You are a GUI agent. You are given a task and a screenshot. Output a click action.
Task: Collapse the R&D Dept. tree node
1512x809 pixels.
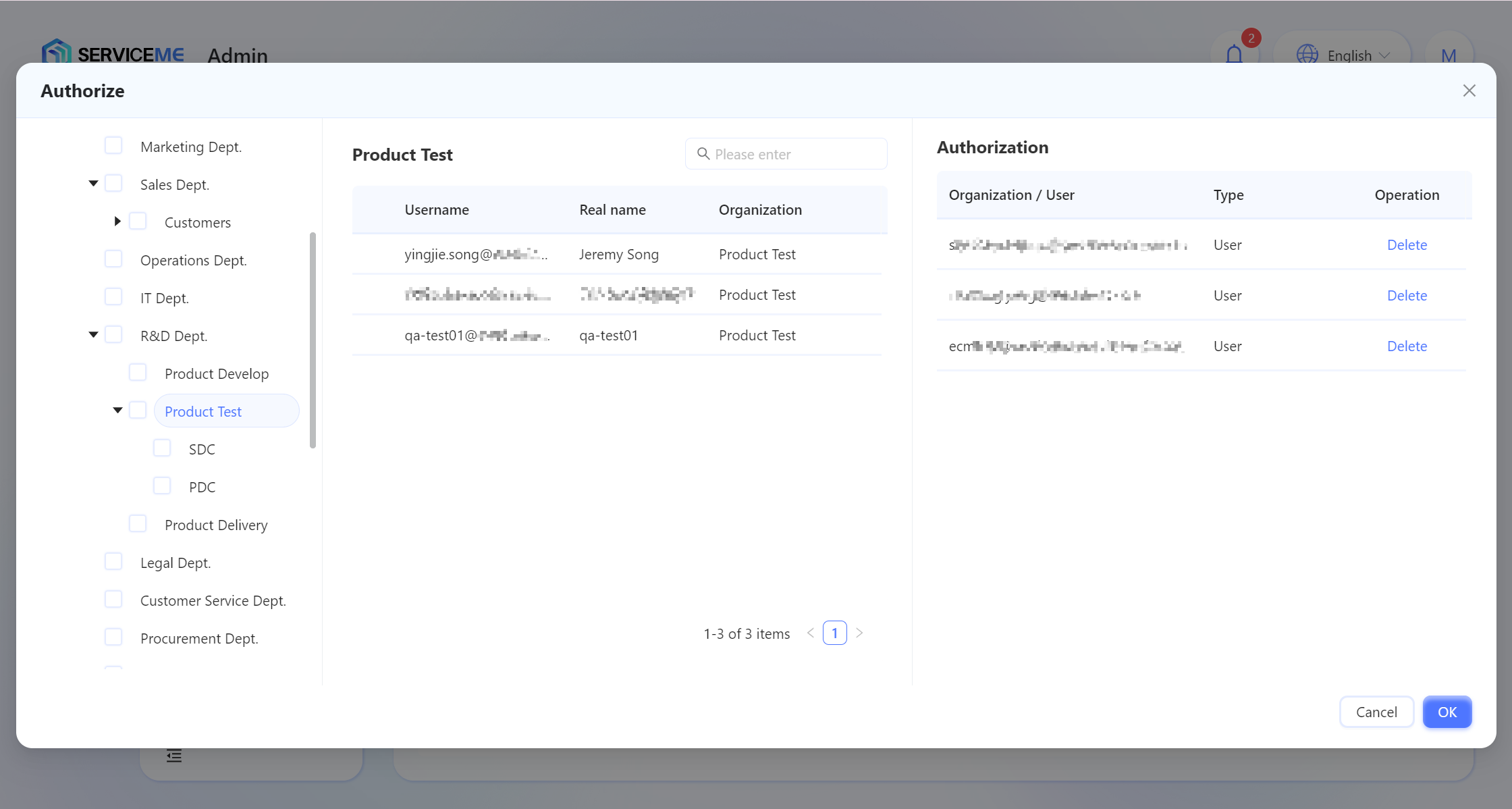click(93, 335)
